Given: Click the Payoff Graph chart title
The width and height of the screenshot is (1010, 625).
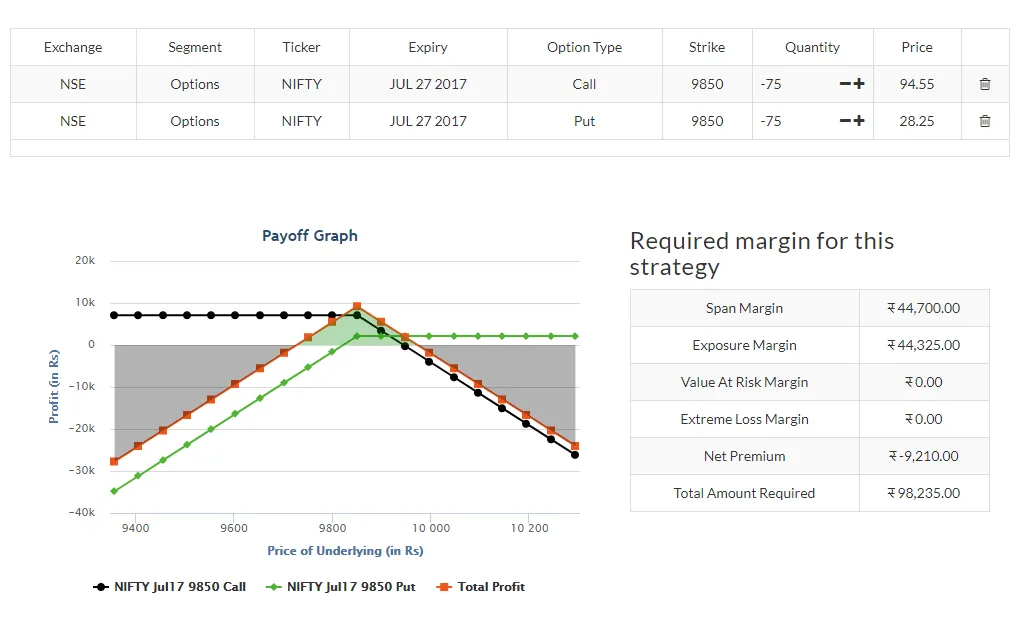Looking at the screenshot, I should (x=310, y=236).
